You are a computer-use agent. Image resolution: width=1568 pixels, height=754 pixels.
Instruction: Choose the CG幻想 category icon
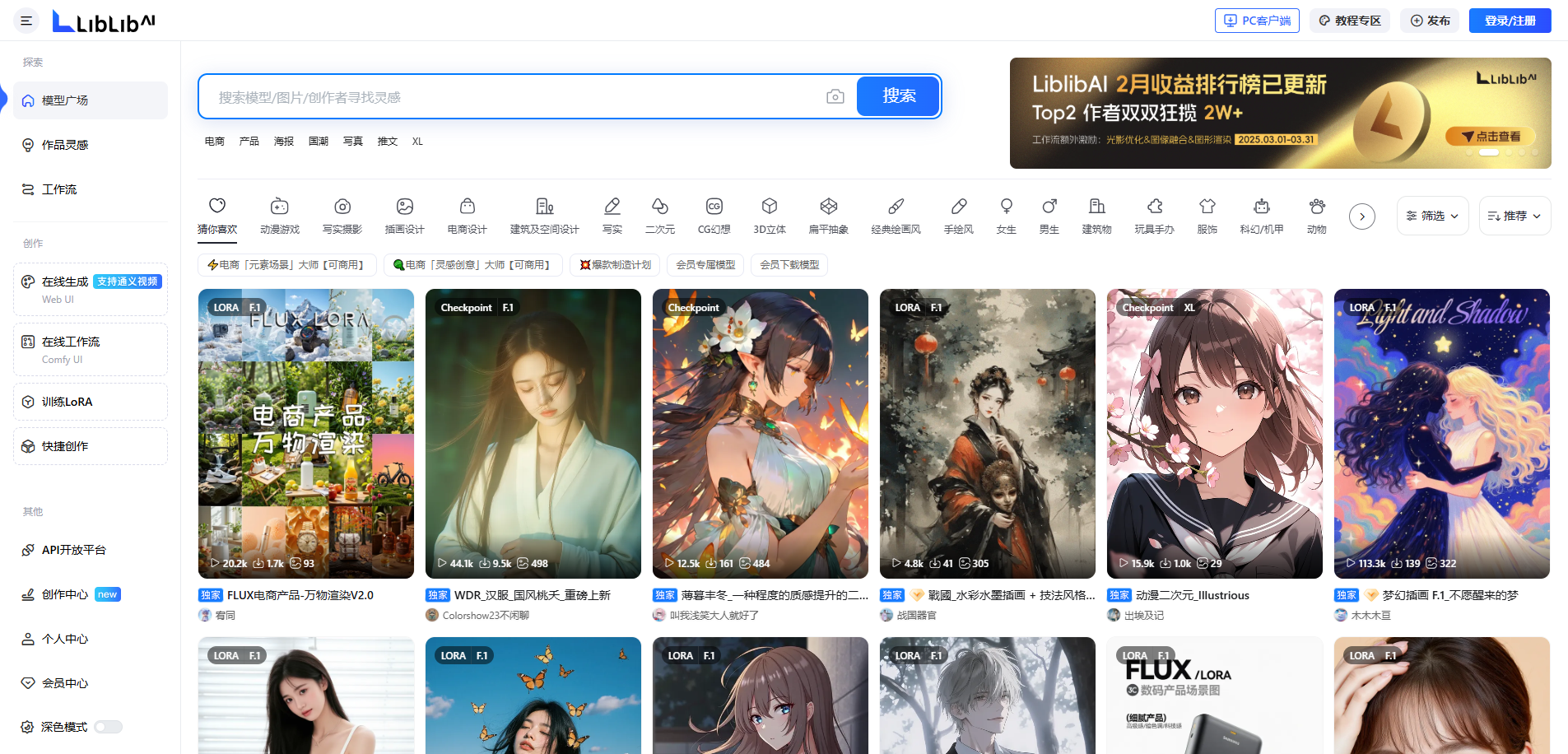point(714,207)
